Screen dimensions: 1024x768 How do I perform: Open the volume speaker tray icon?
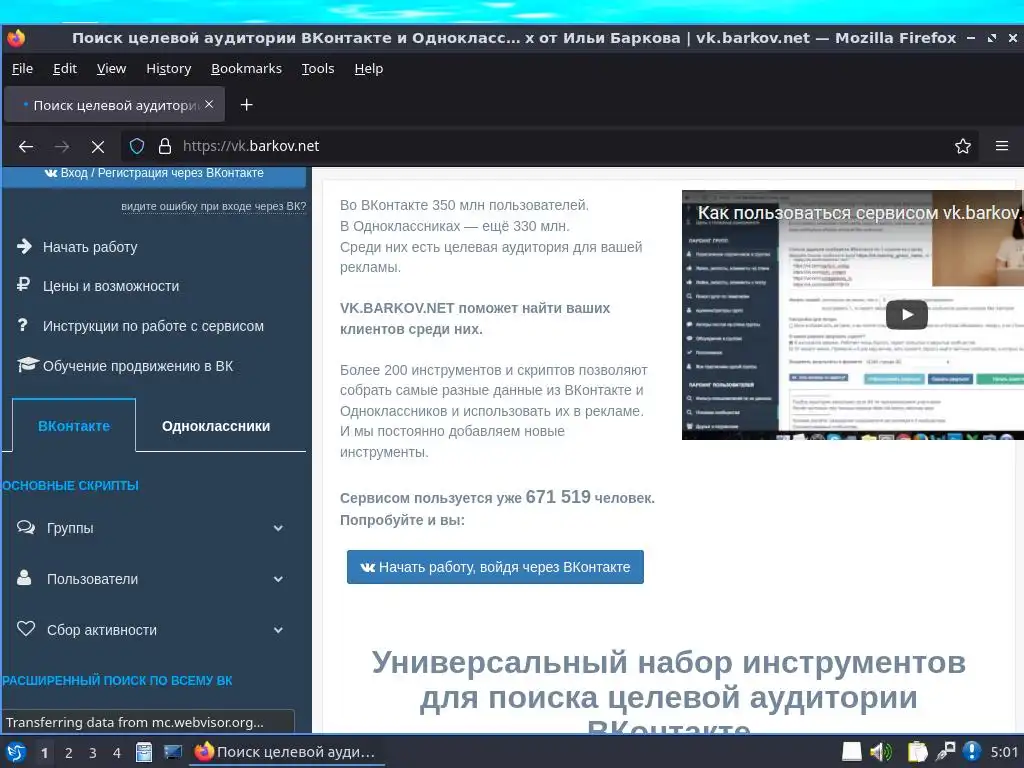tap(880, 752)
